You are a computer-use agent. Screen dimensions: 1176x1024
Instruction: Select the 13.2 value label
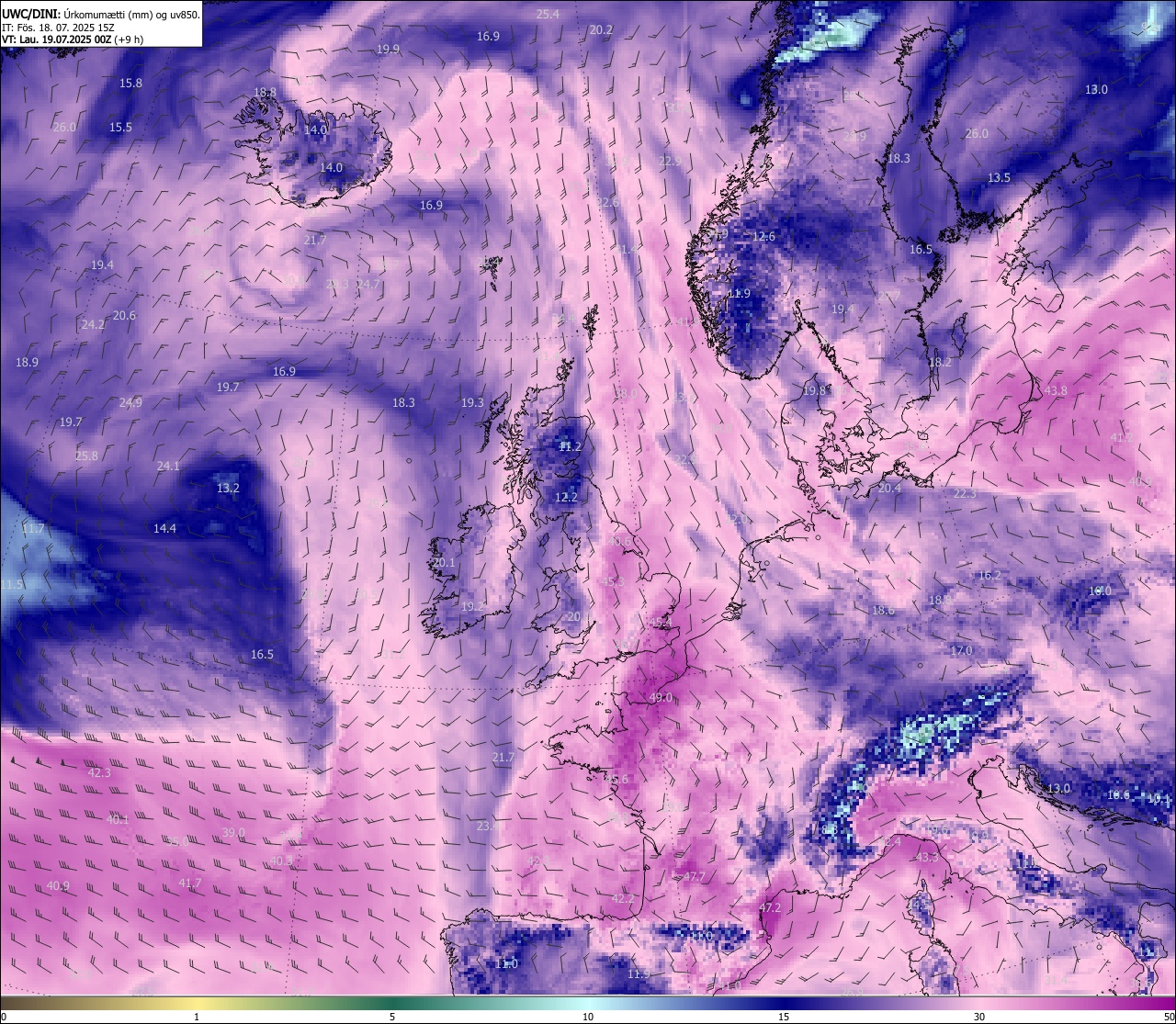coord(228,488)
